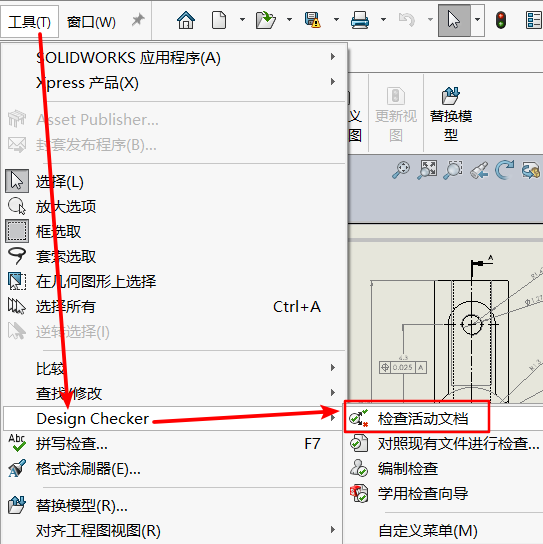Viewport: 543px width, 544px height.
Task: Click 替换模型(R) menu item
Action: [x=174, y=505]
